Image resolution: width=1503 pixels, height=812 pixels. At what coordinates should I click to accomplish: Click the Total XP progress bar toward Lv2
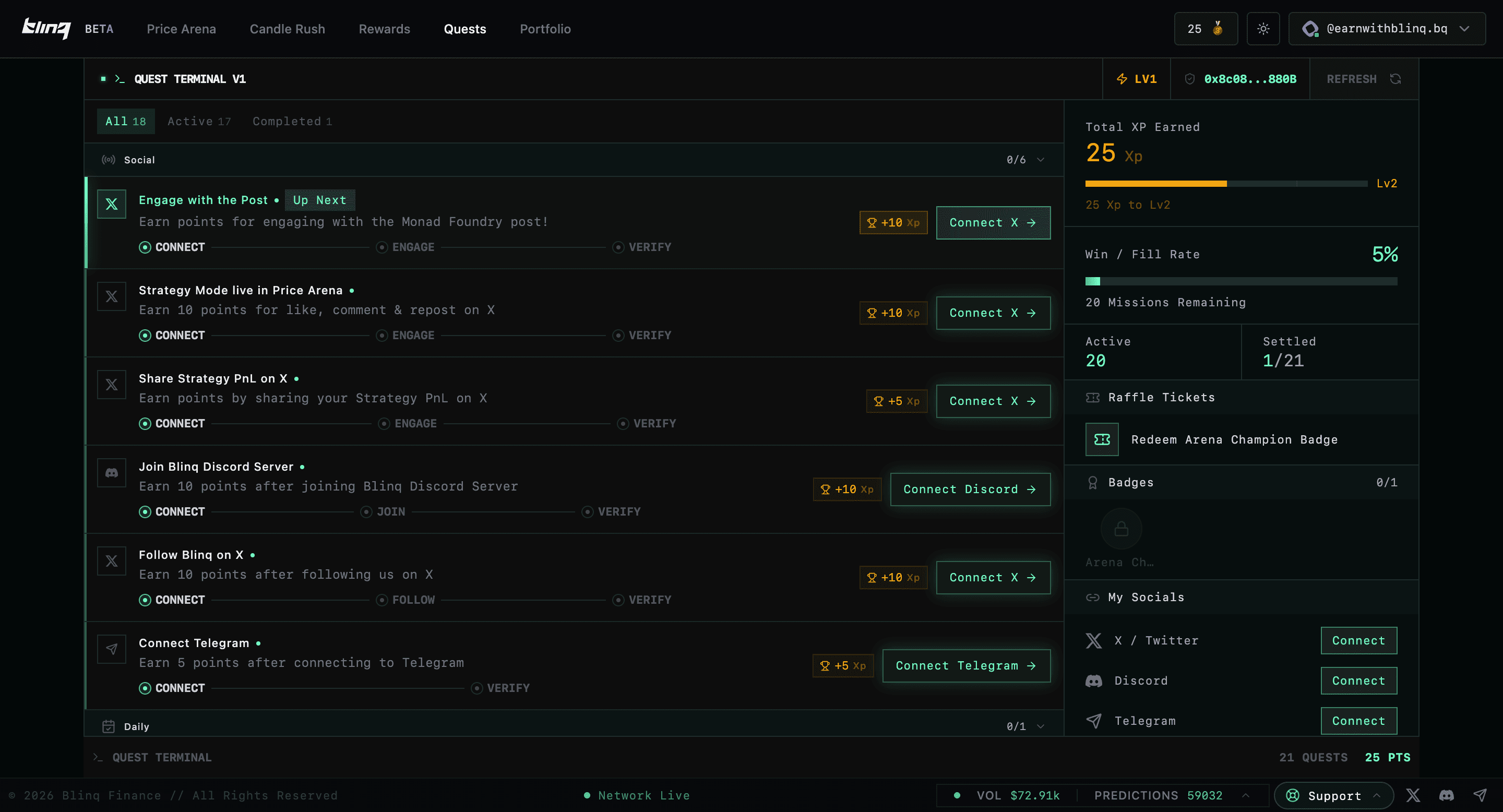coord(1225,184)
